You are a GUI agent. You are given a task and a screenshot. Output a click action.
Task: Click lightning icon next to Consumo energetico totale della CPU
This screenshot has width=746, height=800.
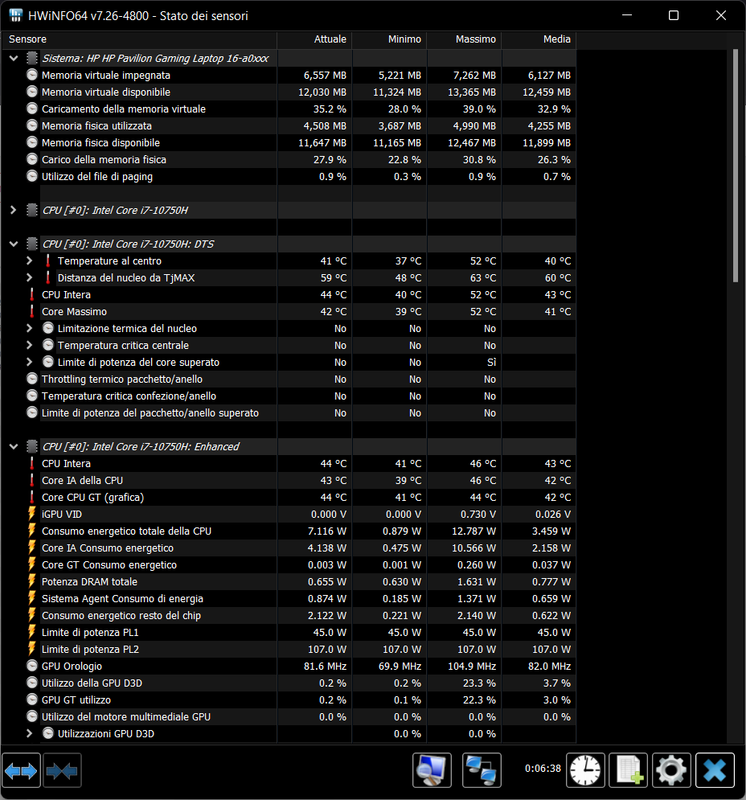pyautogui.click(x=32, y=531)
